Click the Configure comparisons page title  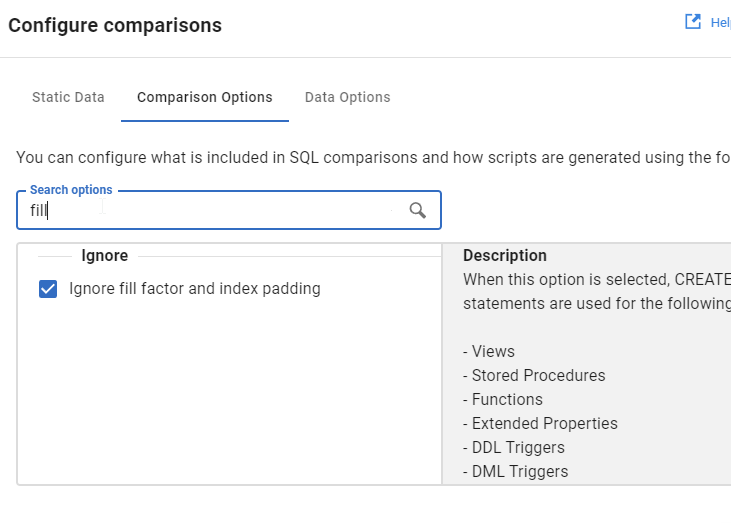coord(115,25)
